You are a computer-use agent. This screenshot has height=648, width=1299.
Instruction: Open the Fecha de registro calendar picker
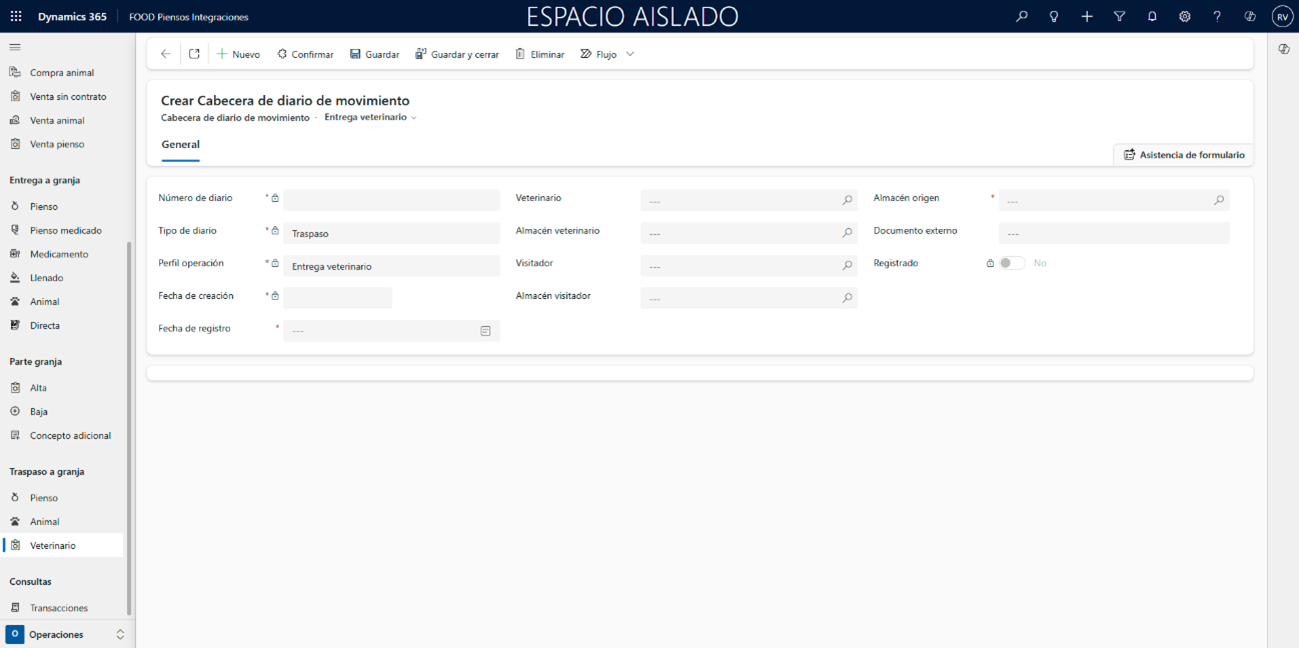point(485,331)
